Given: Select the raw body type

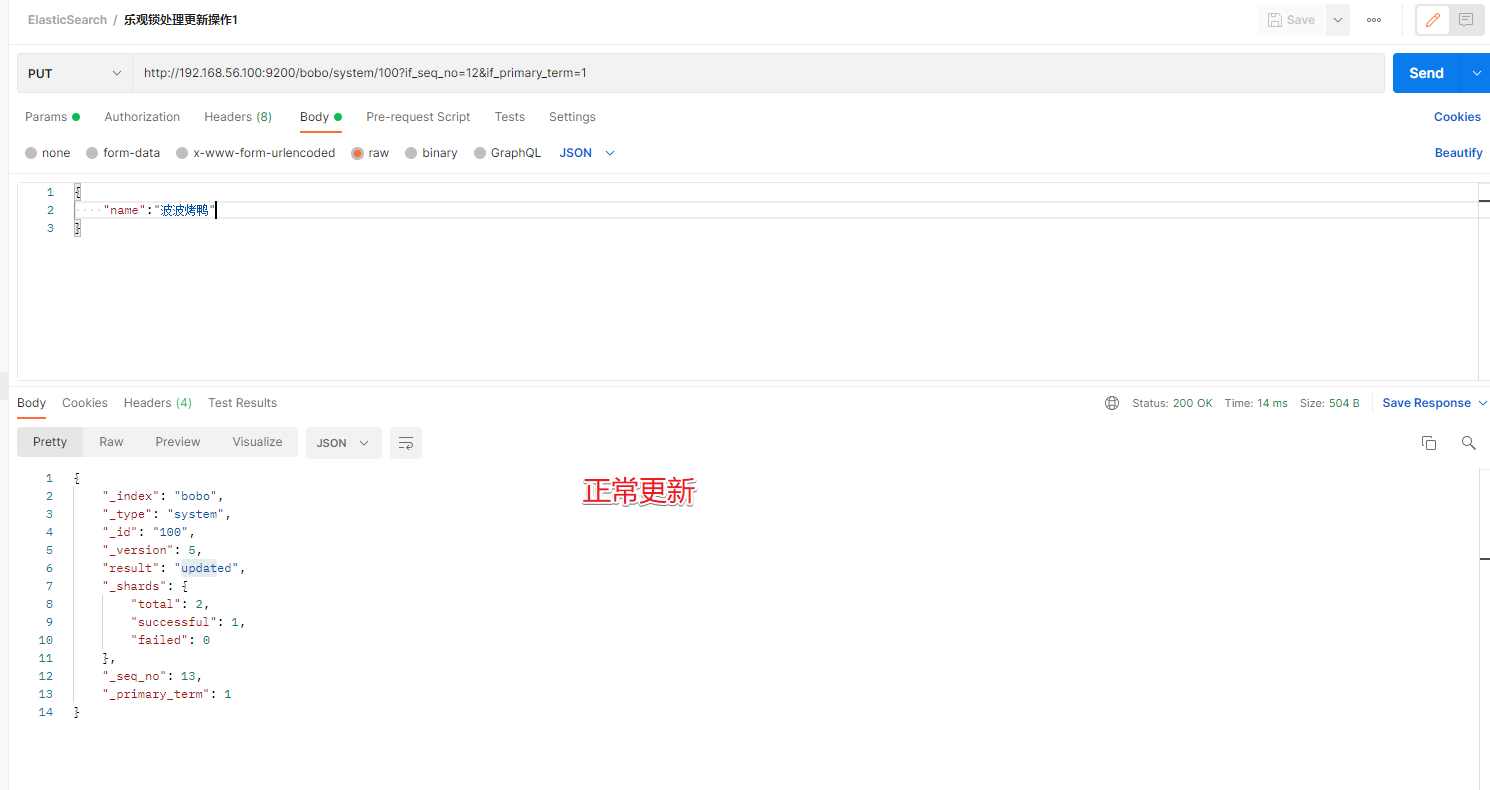Looking at the screenshot, I should pos(370,153).
